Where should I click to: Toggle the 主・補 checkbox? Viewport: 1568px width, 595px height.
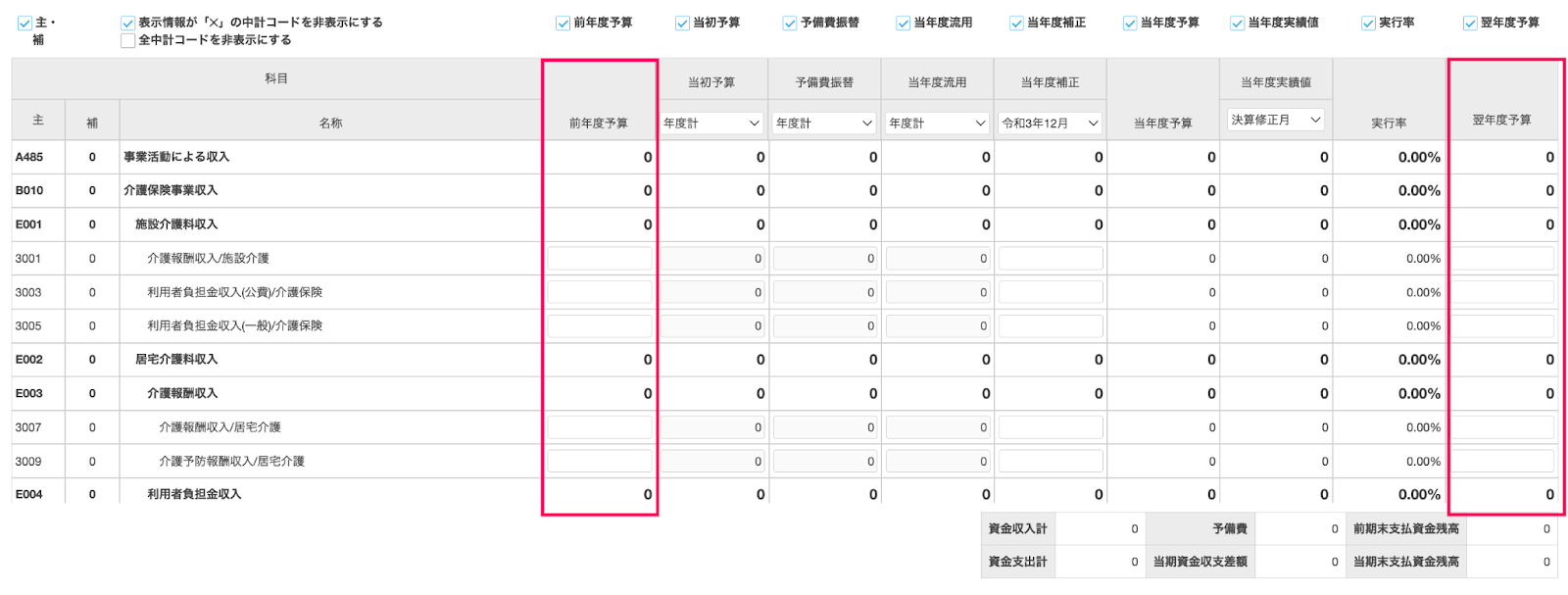[x=24, y=23]
